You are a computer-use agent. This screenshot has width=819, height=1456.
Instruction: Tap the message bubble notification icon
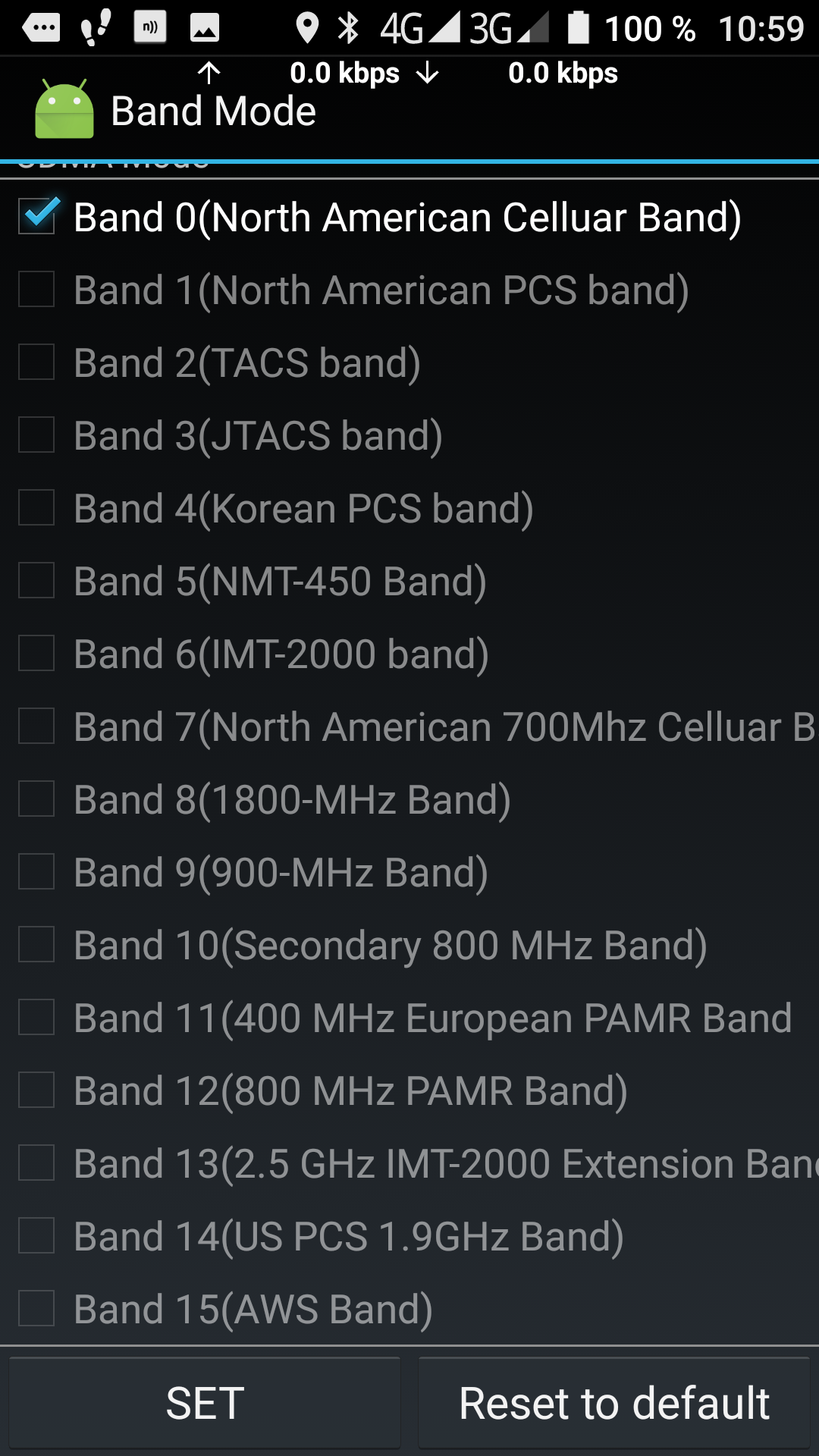tap(41, 28)
